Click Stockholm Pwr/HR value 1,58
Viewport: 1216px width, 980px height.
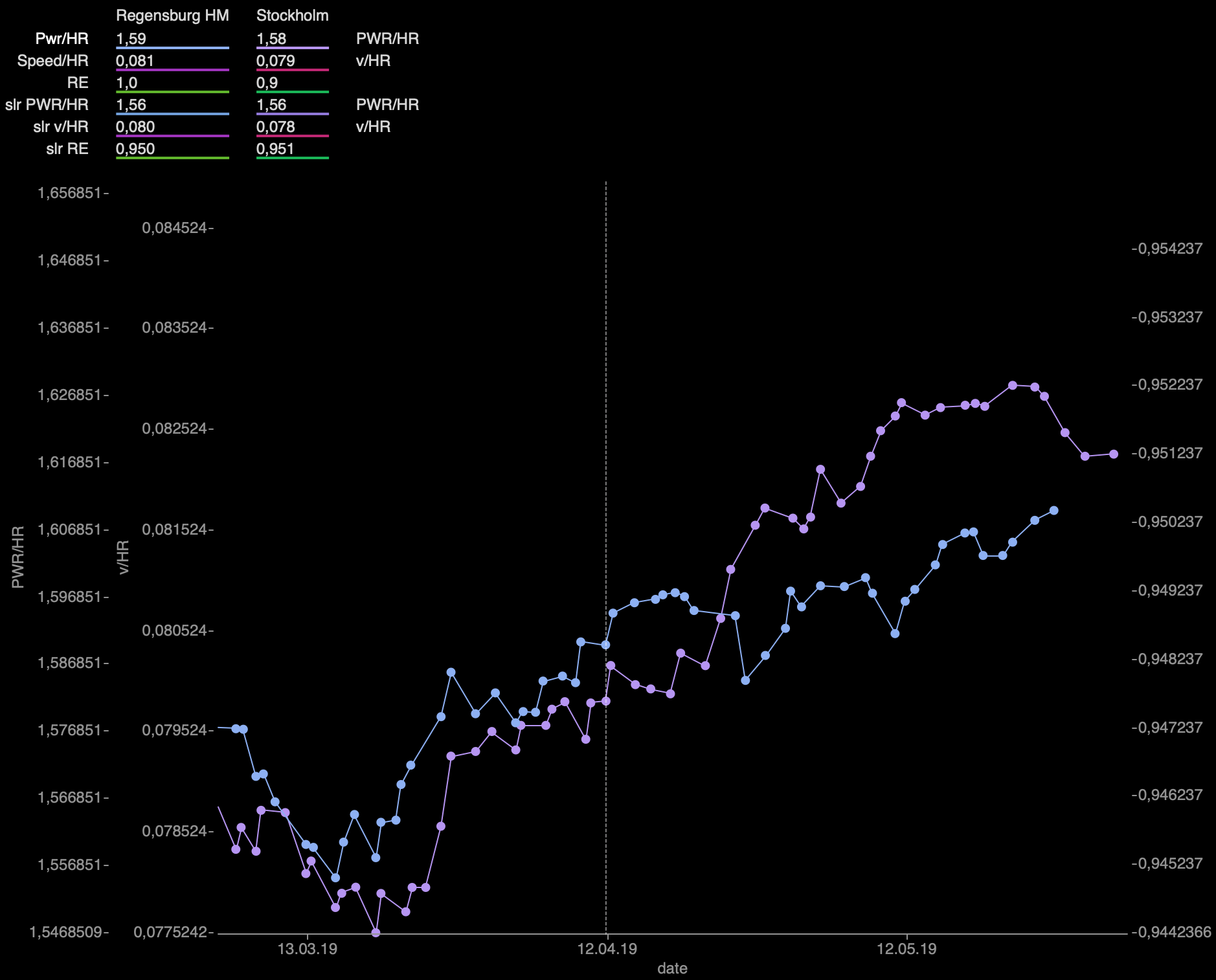pyautogui.click(x=271, y=39)
